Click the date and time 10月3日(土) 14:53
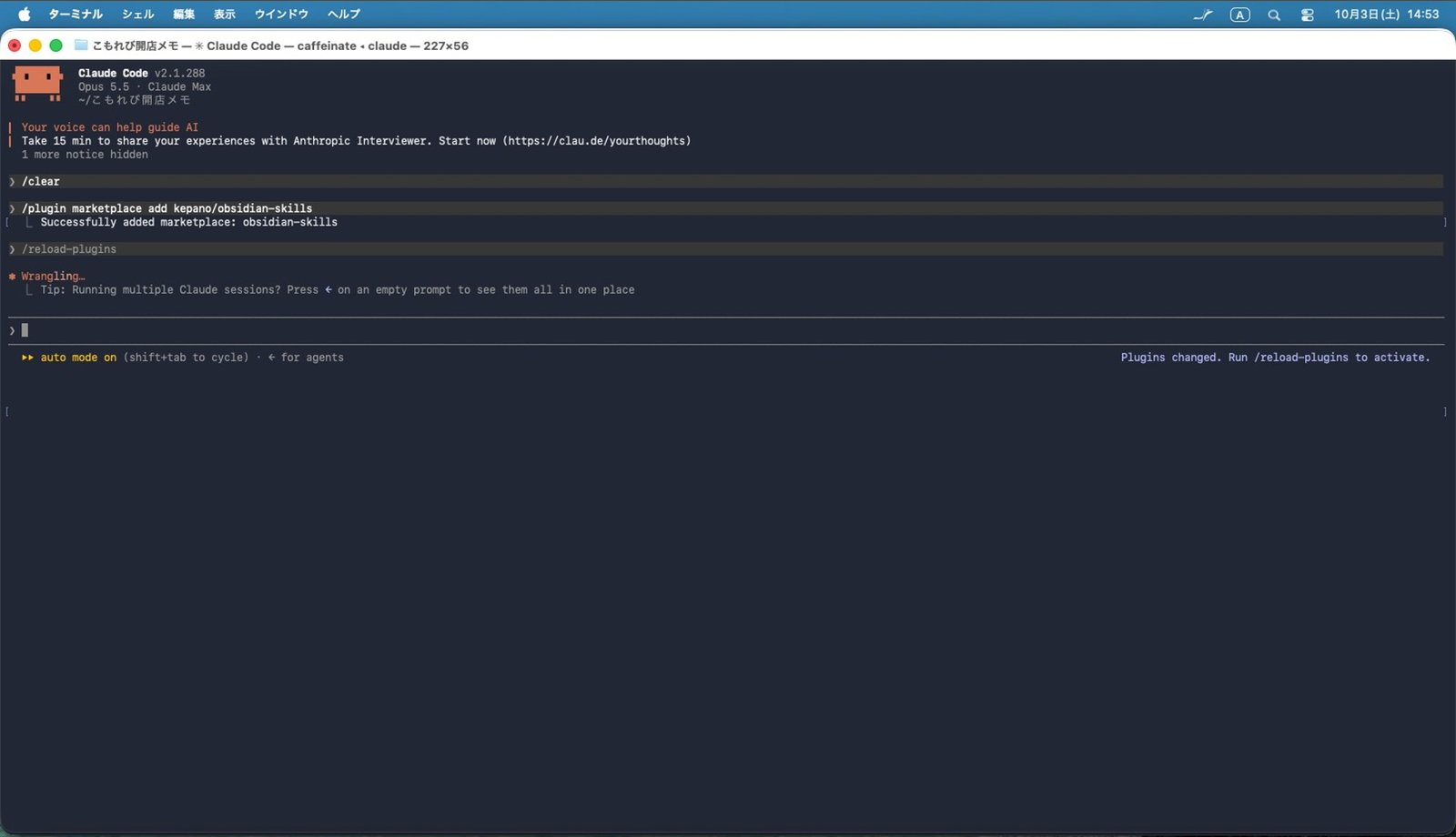Viewport: 1456px width, 837px height. pos(1387,14)
